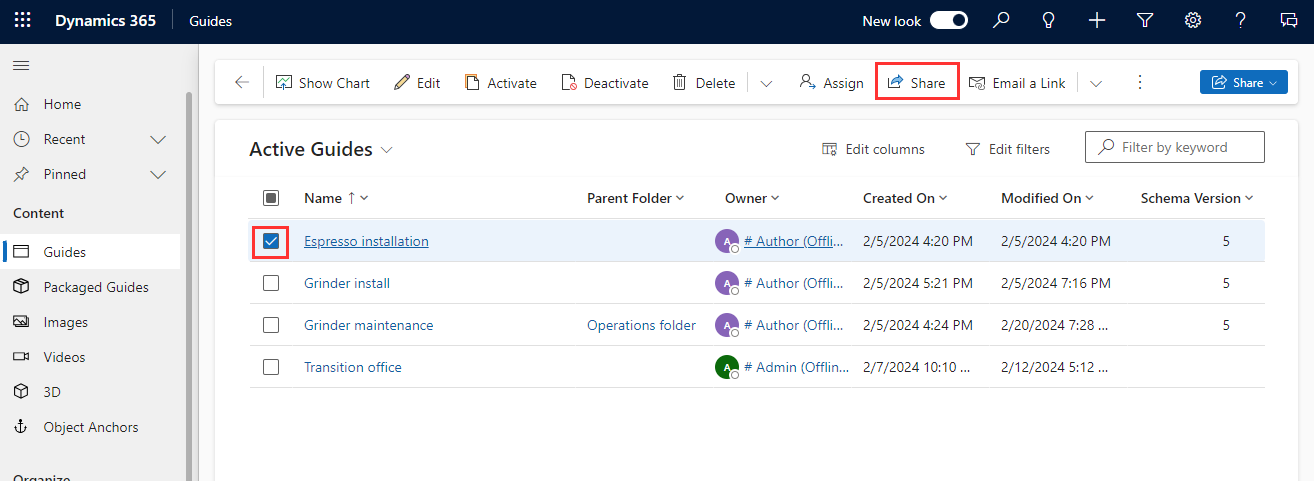This screenshot has width=1314, height=481.
Task: Click the plus quick-create icon
Action: click(x=1097, y=21)
